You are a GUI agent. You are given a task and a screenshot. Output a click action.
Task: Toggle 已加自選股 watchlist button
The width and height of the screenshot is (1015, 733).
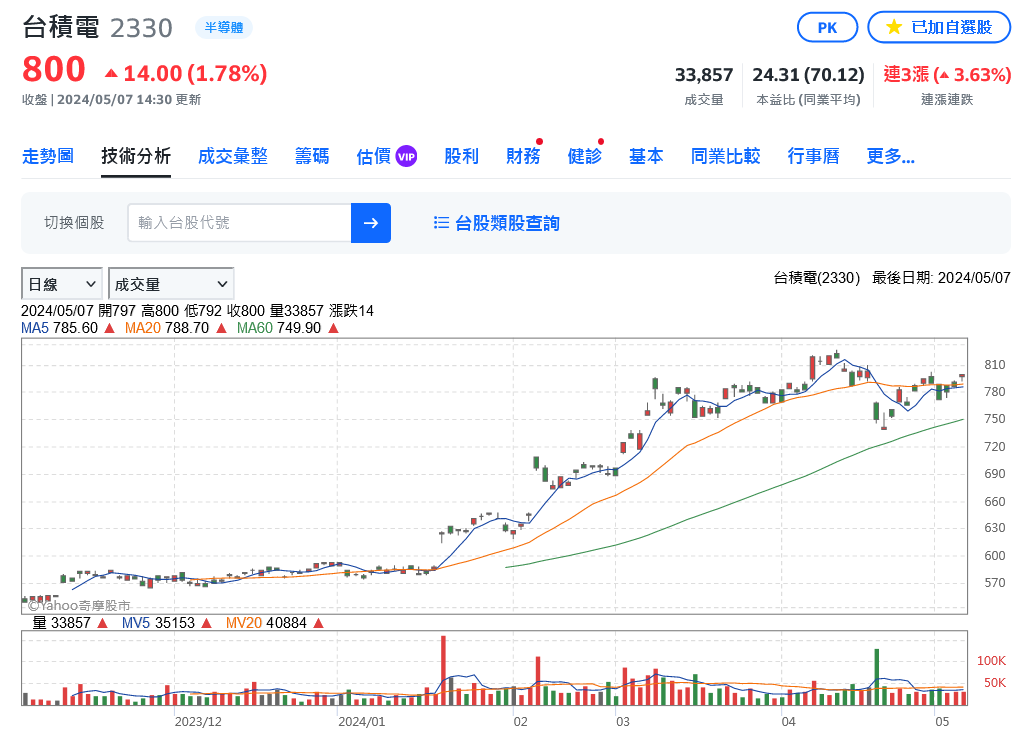click(939, 28)
